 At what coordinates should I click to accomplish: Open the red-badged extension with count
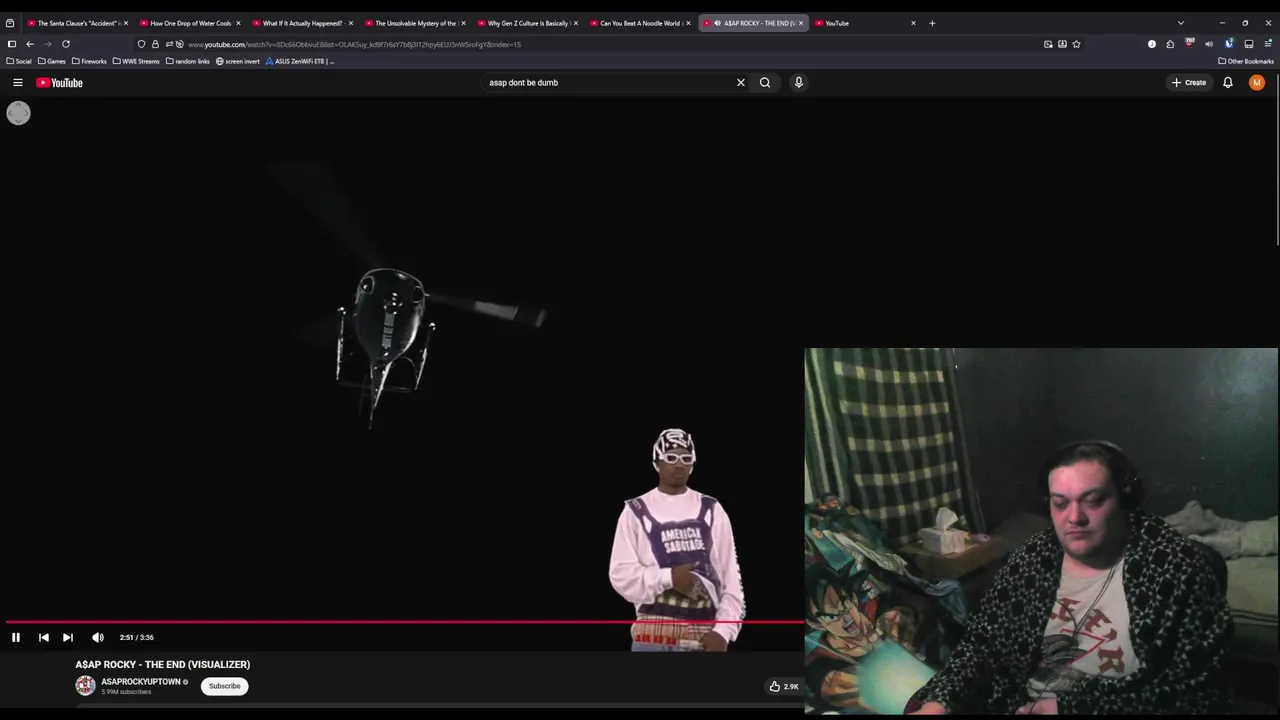click(1190, 43)
